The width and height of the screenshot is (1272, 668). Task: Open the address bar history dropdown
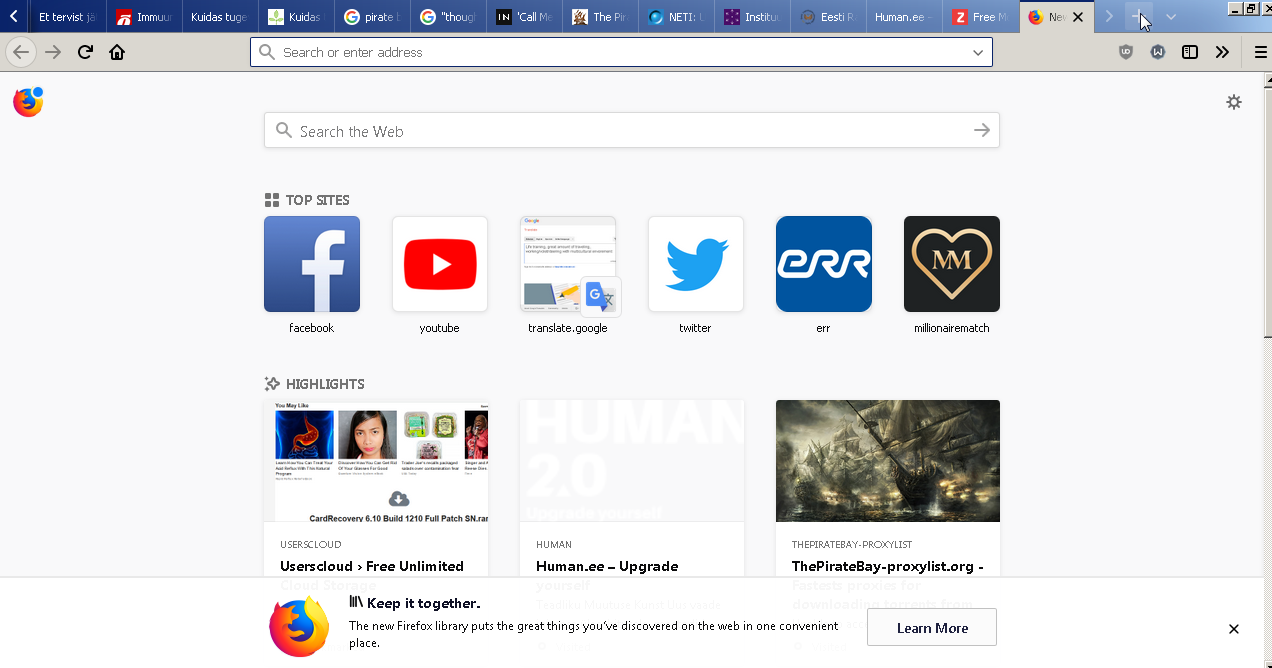tap(978, 52)
